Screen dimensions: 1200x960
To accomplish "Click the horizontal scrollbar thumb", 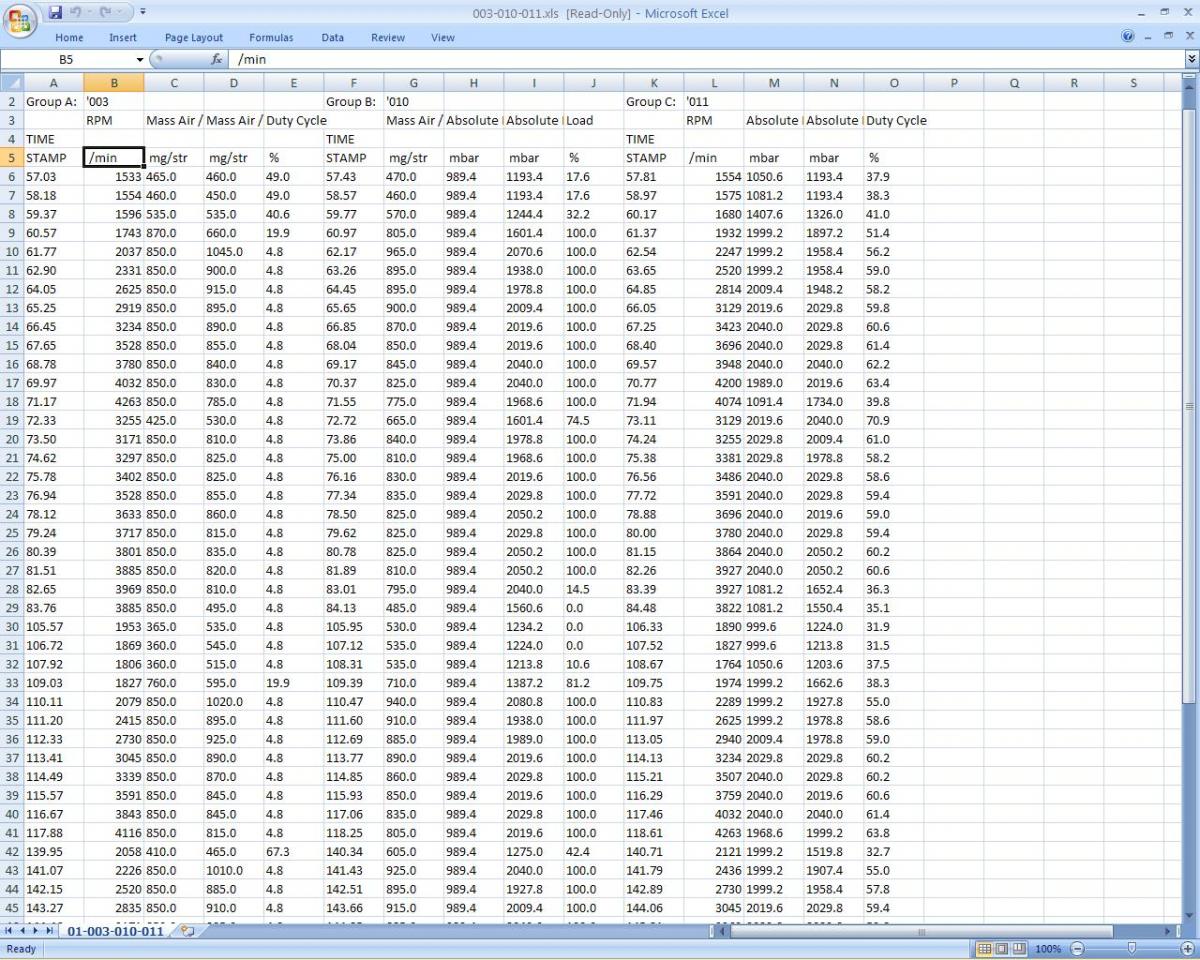I will click(x=922, y=931).
